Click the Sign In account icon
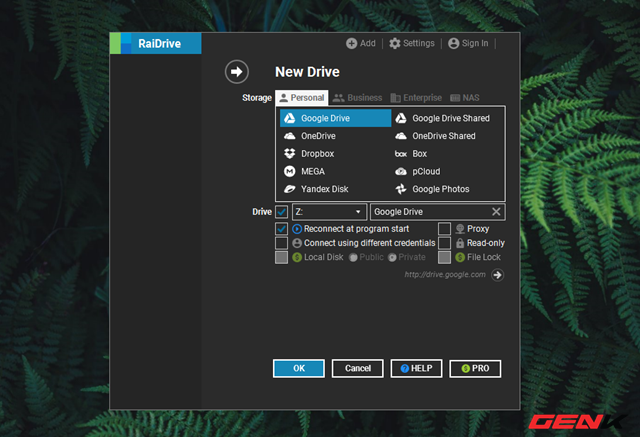The height and width of the screenshot is (437, 640). [x=453, y=43]
